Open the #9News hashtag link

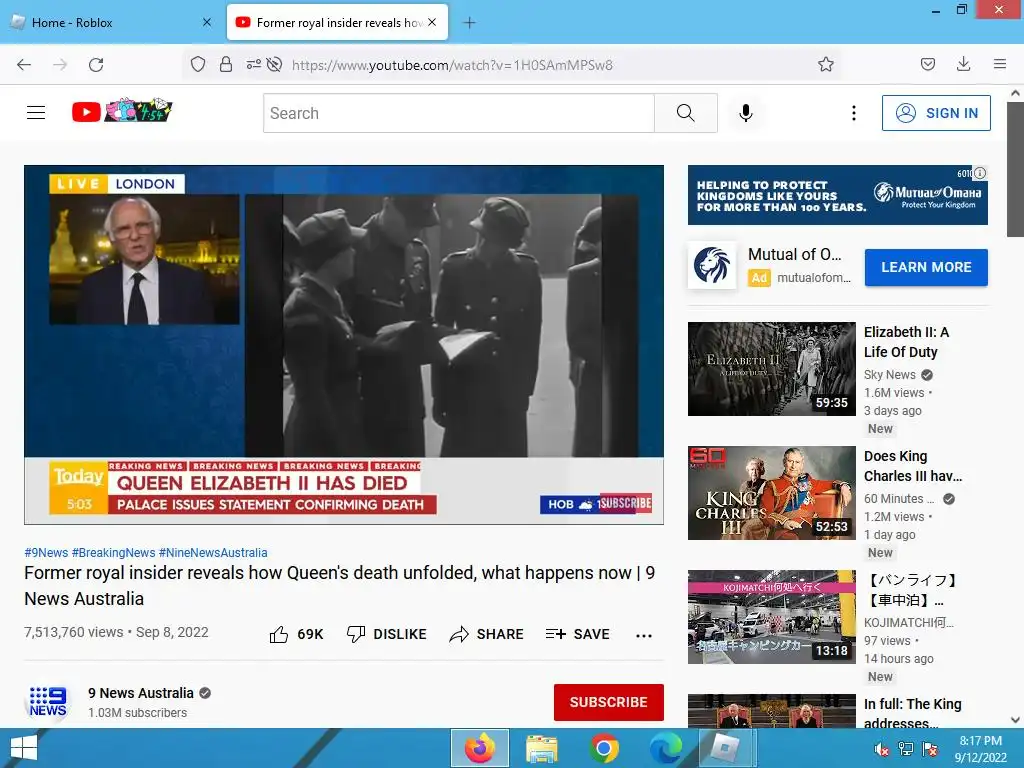[46, 552]
